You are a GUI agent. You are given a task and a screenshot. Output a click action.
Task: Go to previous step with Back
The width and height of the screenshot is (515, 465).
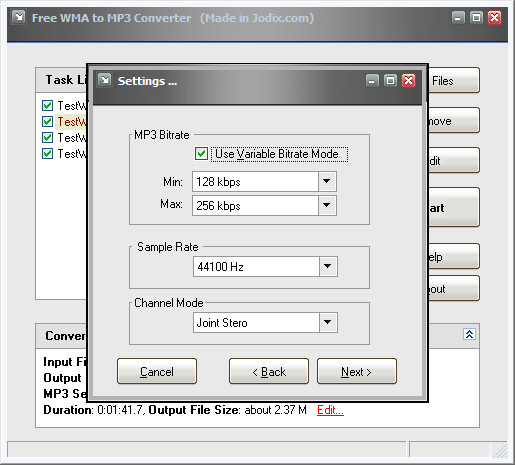269,371
